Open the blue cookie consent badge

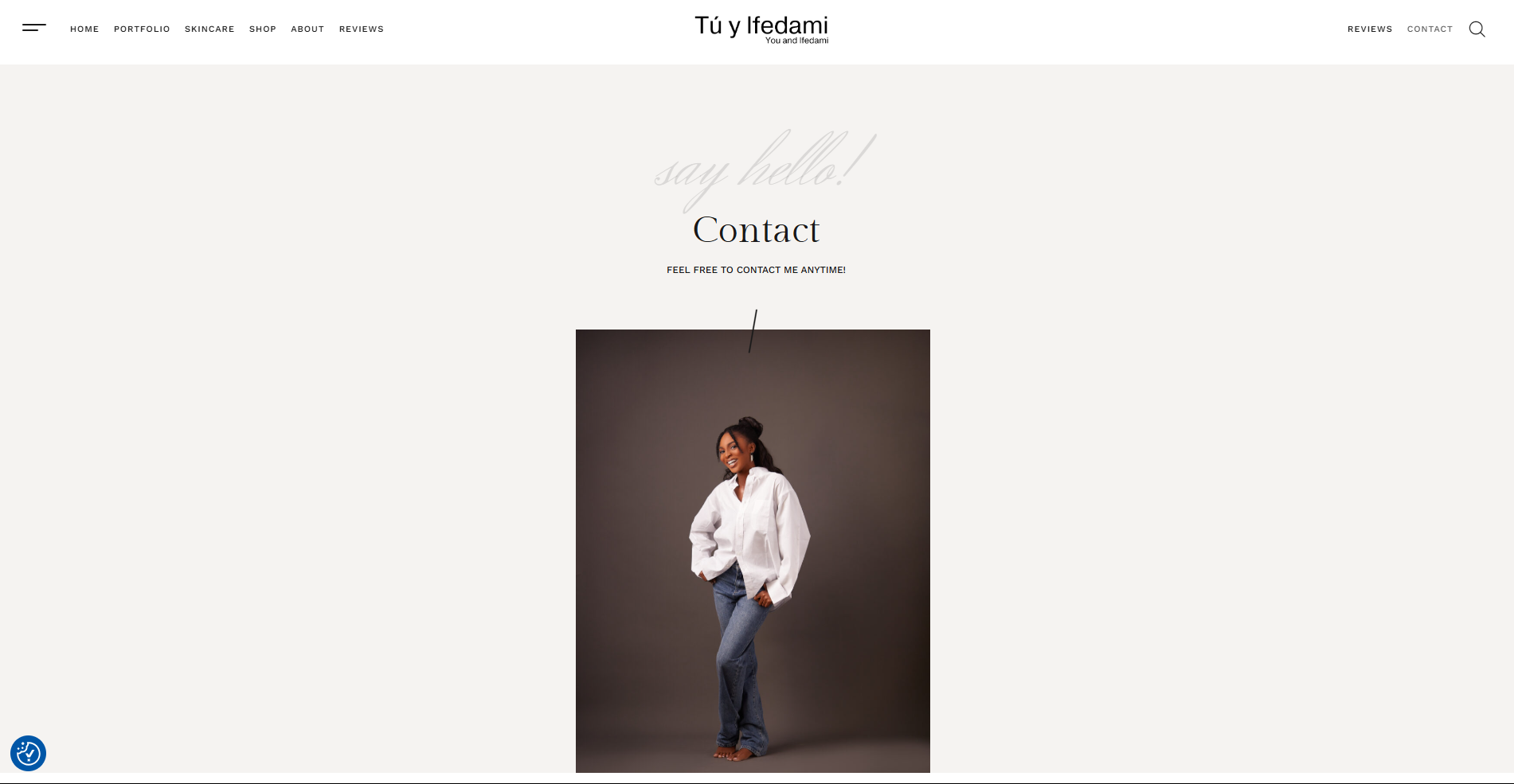tap(28, 753)
